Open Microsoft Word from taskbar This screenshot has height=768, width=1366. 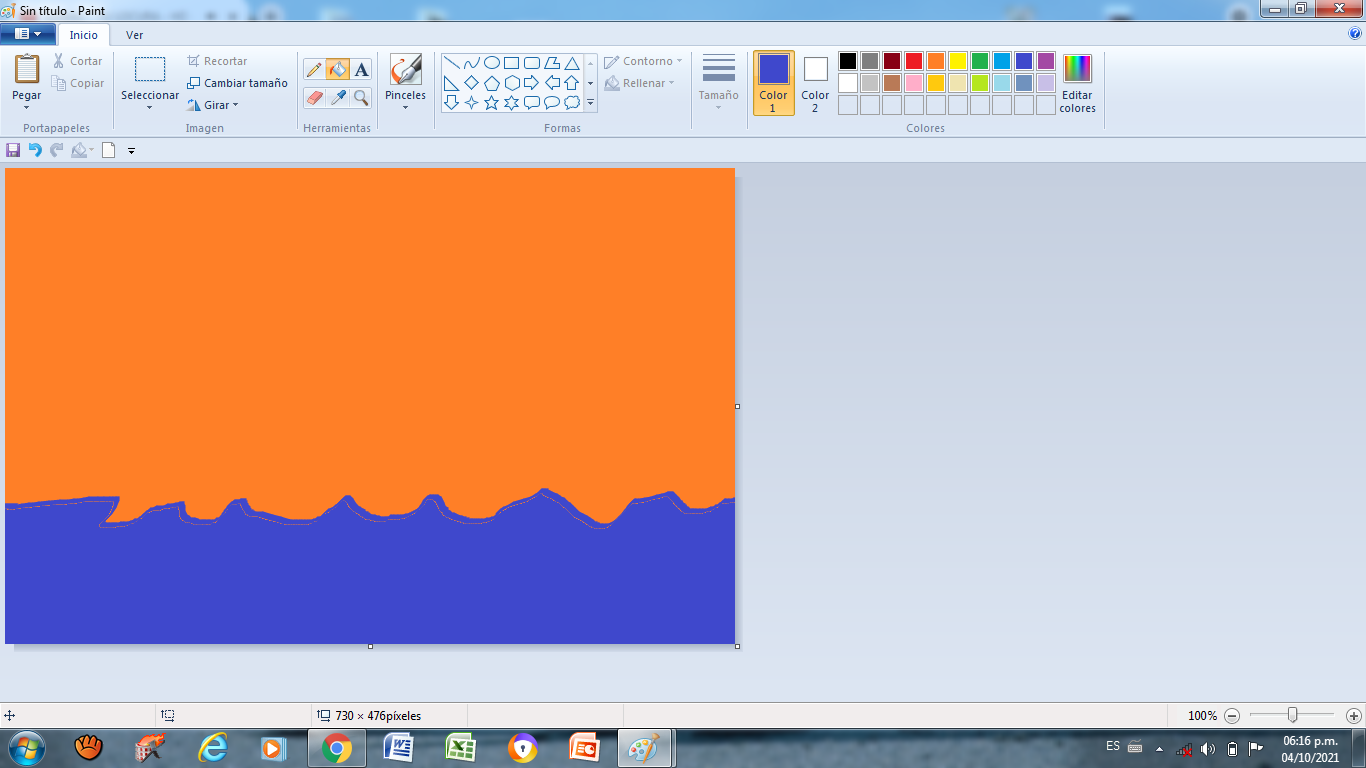(398, 748)
